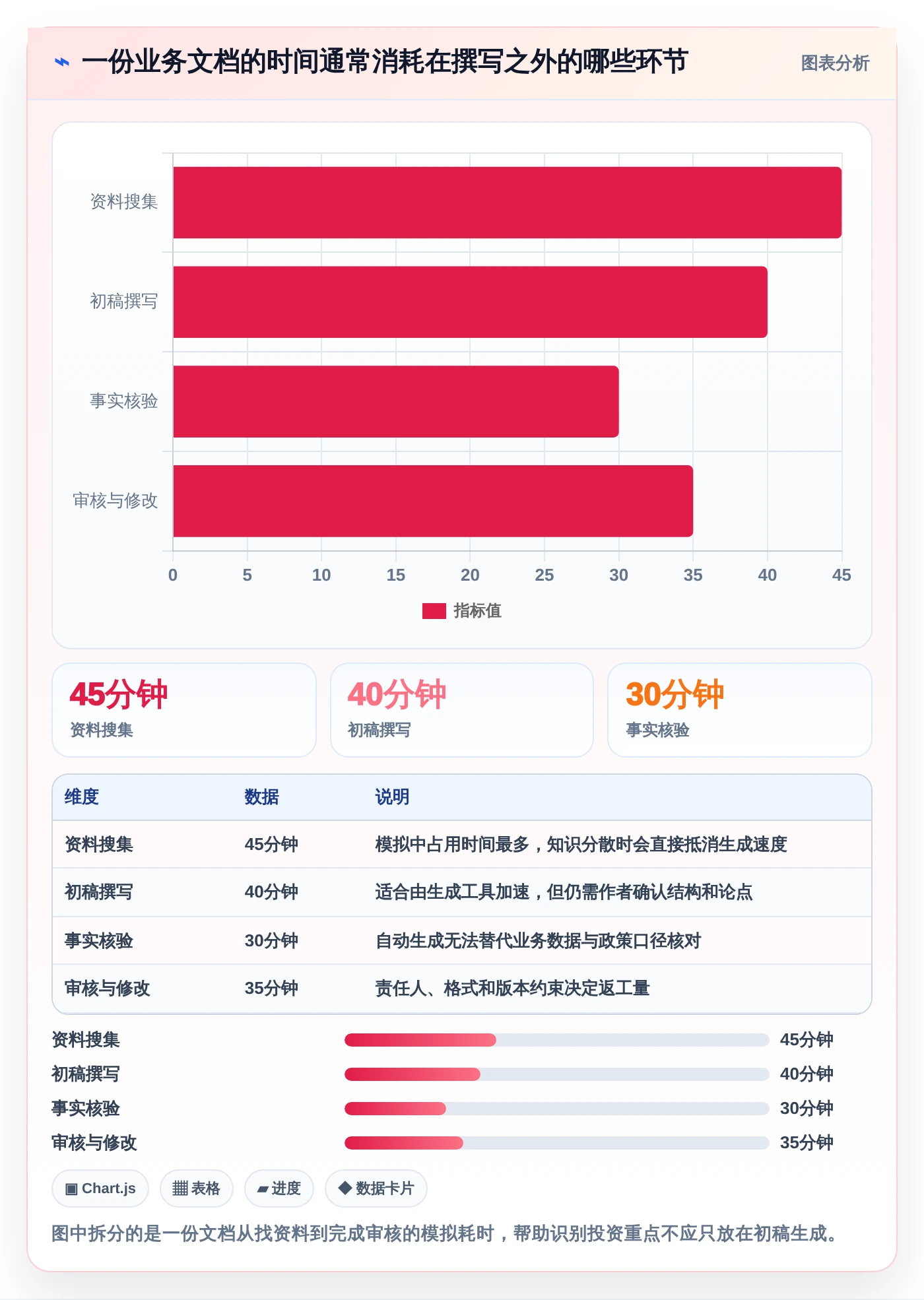The width and height of the screenshot is (924, 1300).
Task: Click the 事实核验 bar in the chart
Action: click(x=396, y=402)
